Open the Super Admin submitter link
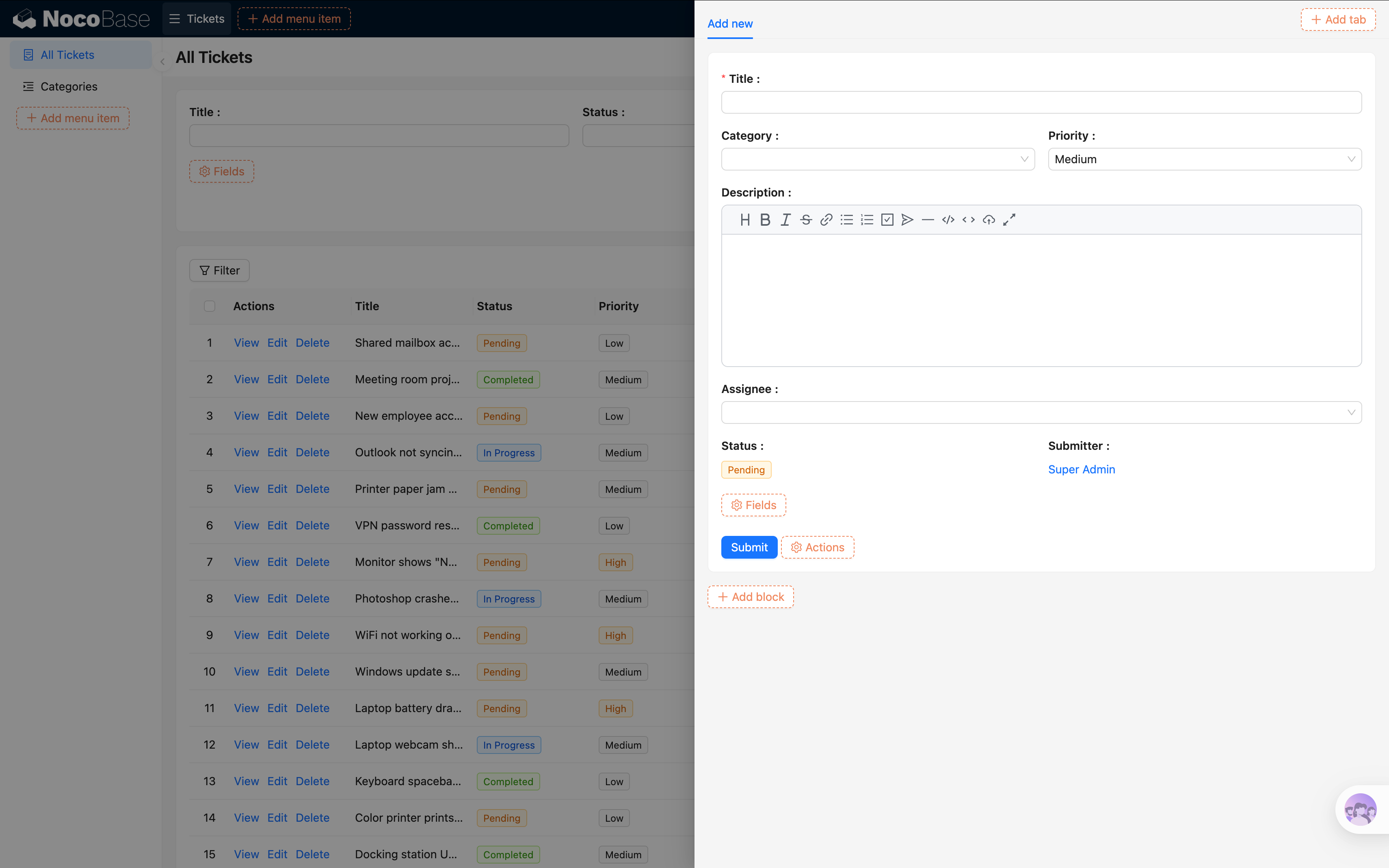Screen dimensions: 1389x868 click(1081, 469)
